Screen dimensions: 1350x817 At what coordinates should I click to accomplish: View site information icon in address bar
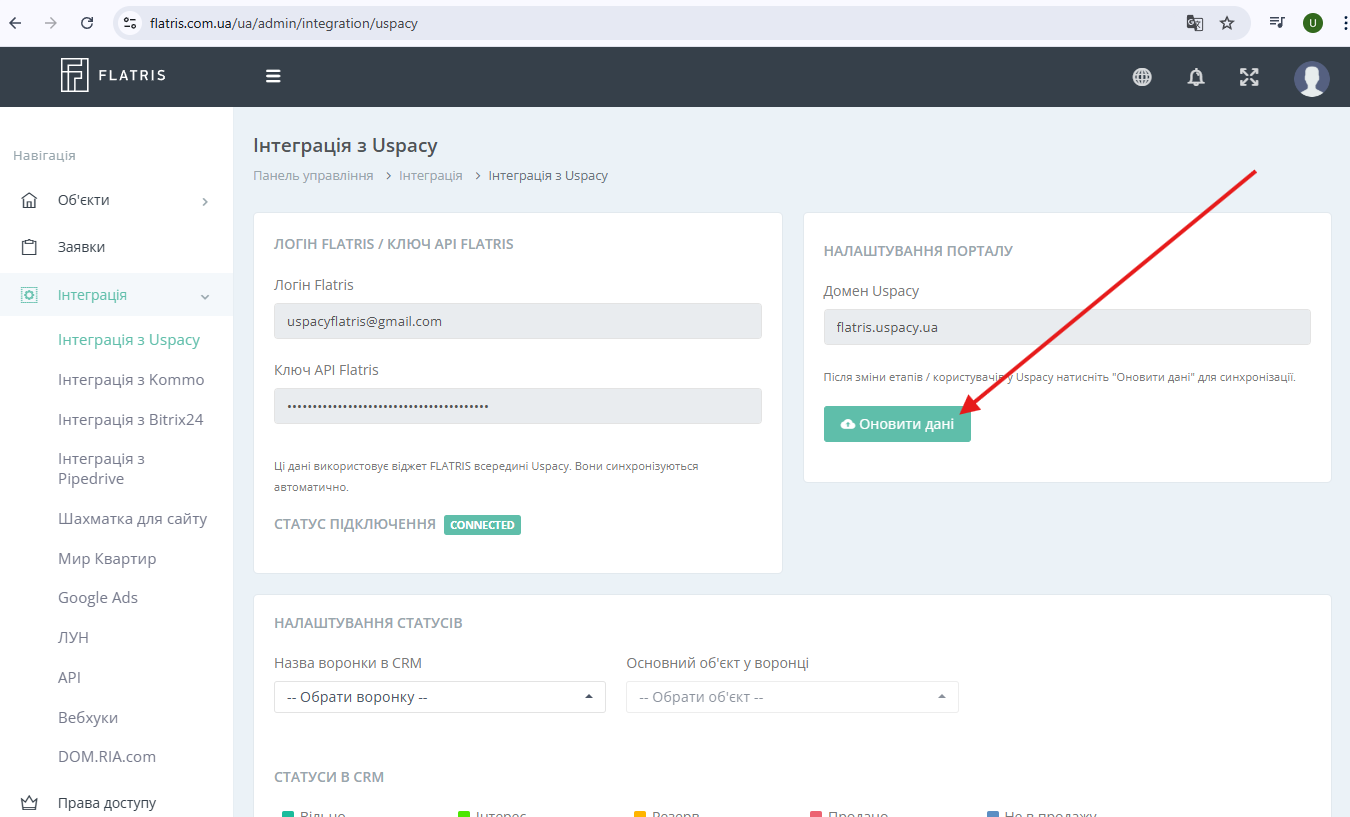click(x=129, y=23)
